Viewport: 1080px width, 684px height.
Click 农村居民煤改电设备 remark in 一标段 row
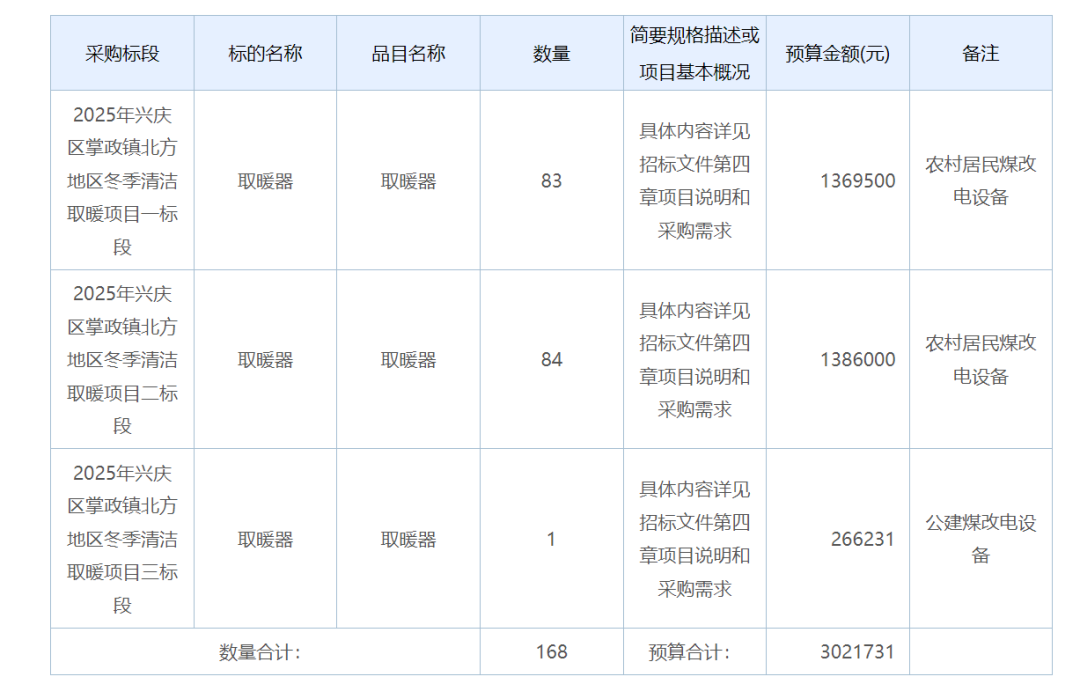pyautogui.click(x=981, y=180)
